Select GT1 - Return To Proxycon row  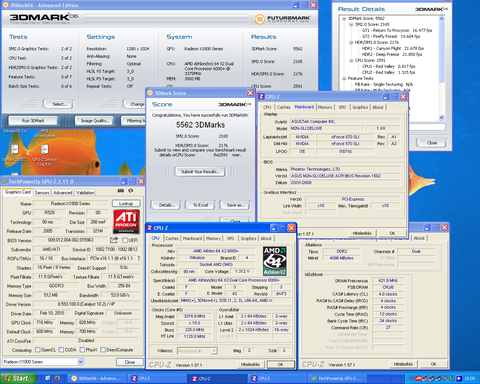click(397, 30)
